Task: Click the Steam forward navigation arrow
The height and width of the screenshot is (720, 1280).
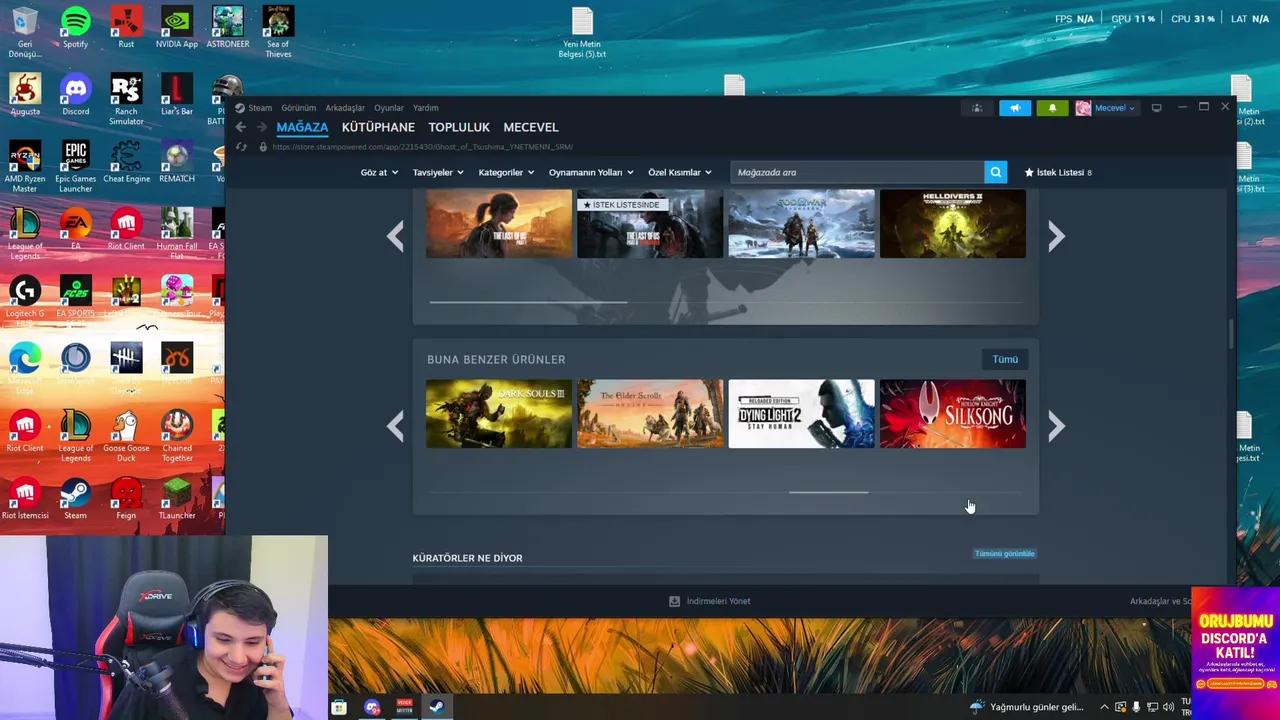Action: (262, 127)
